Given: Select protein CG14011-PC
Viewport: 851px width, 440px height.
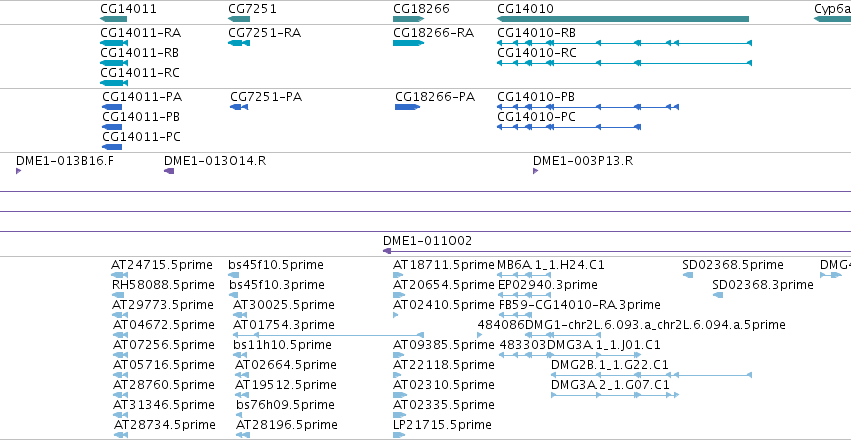Looking at the screenshot, I should click(142, 137).
